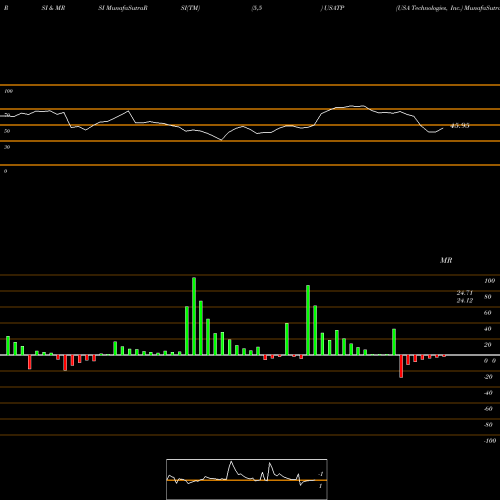Click the MR axis label -100
Image resolution: width=500 pixels, height=500 pixels.
point(490,441)
